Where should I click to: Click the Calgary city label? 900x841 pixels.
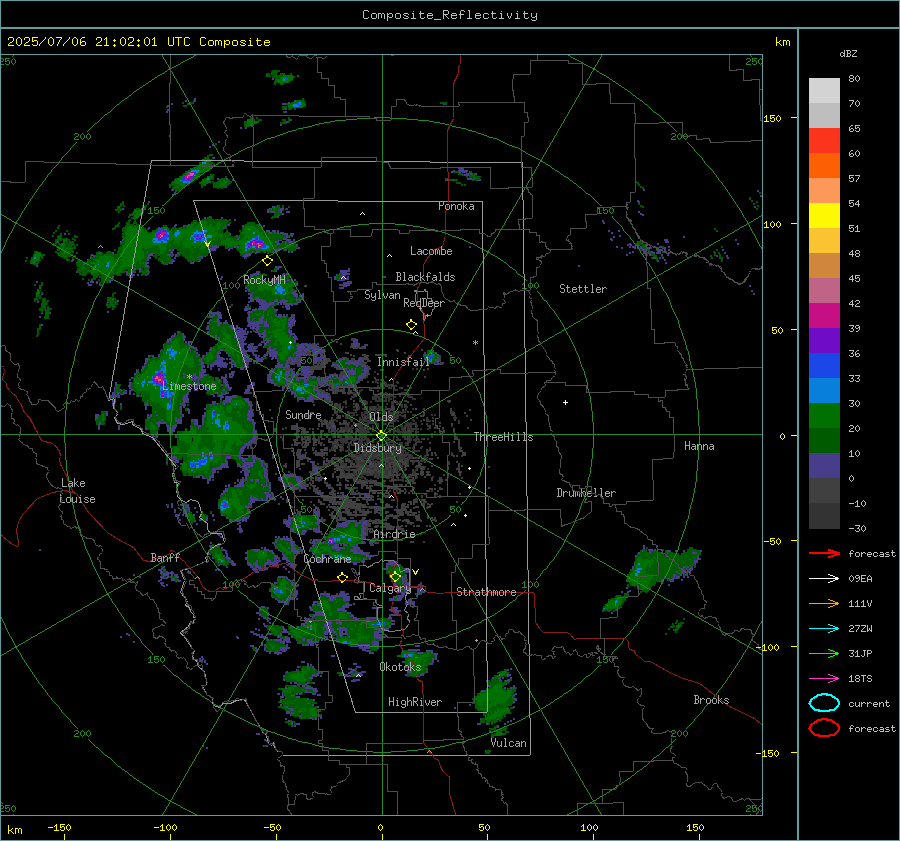[x=390, y=588]
